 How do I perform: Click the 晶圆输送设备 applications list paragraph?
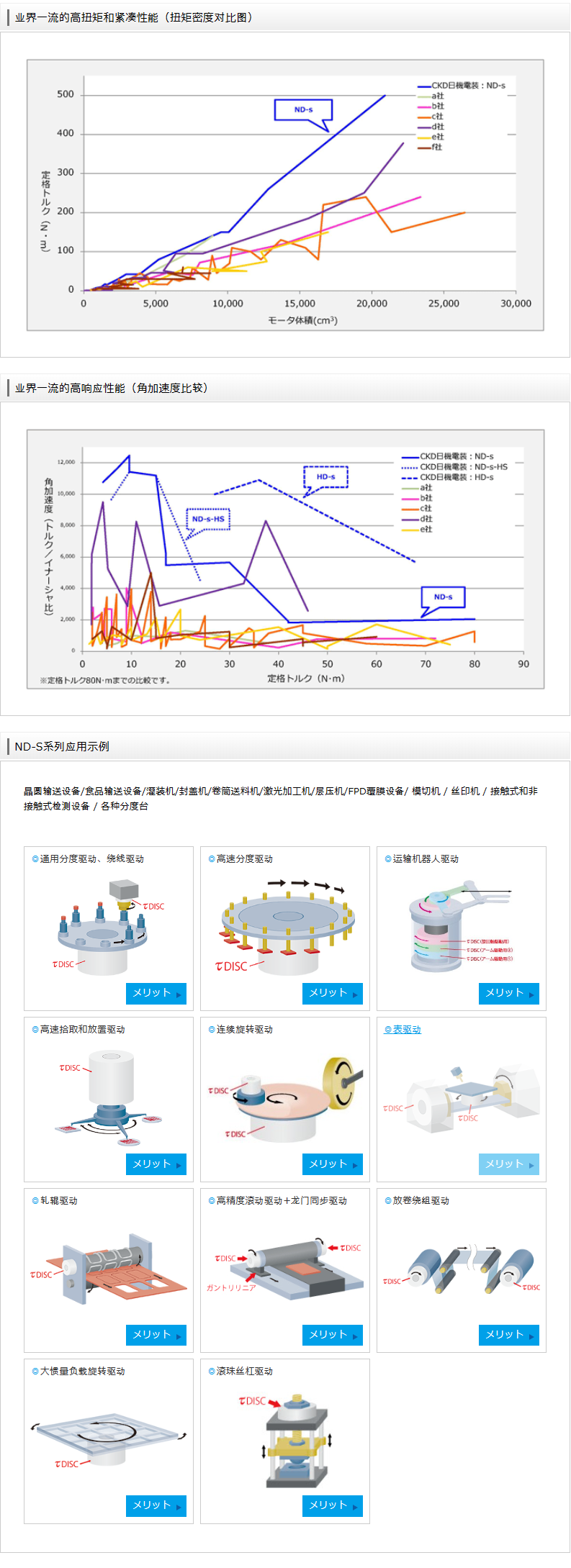coord(281,799)
